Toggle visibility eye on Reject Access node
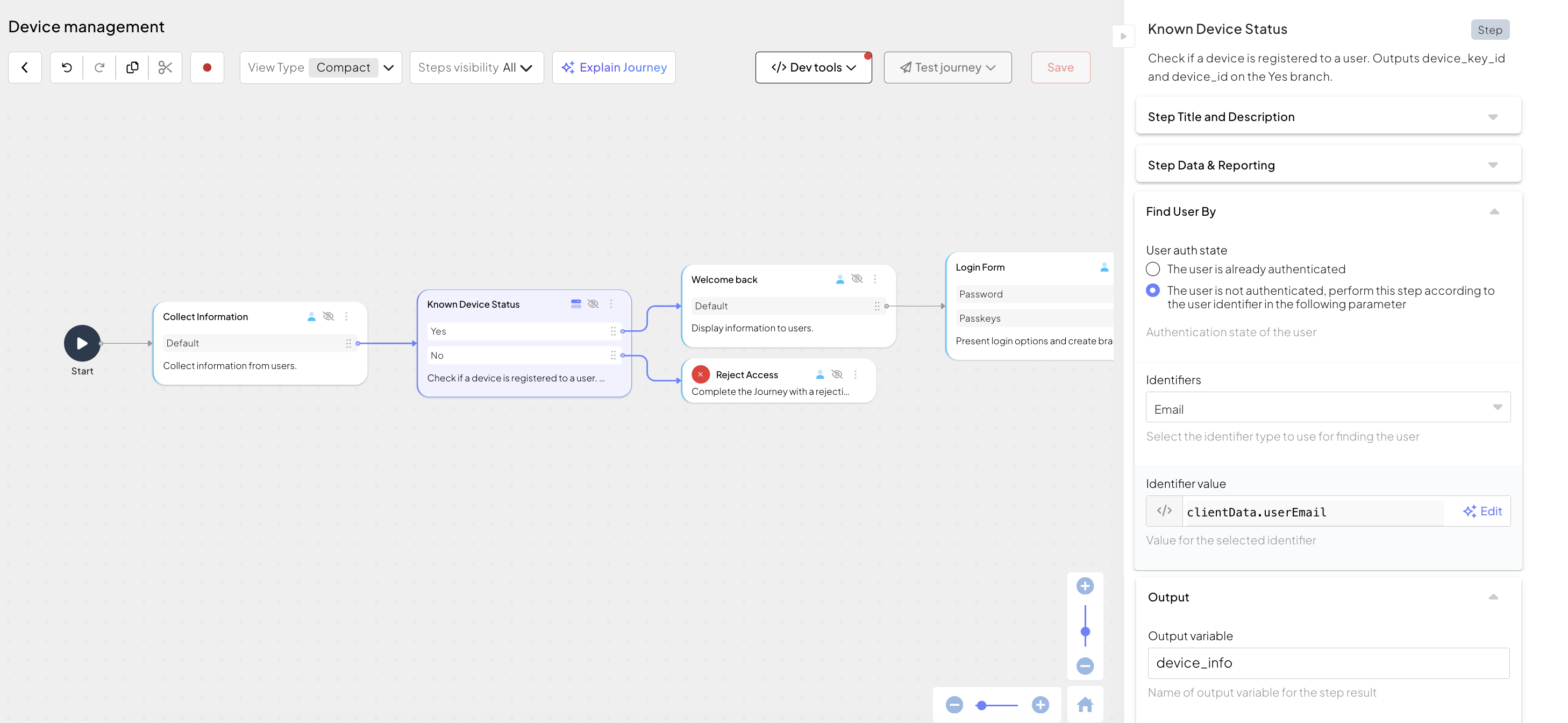The image size is (1568, 723). point(838,374)
